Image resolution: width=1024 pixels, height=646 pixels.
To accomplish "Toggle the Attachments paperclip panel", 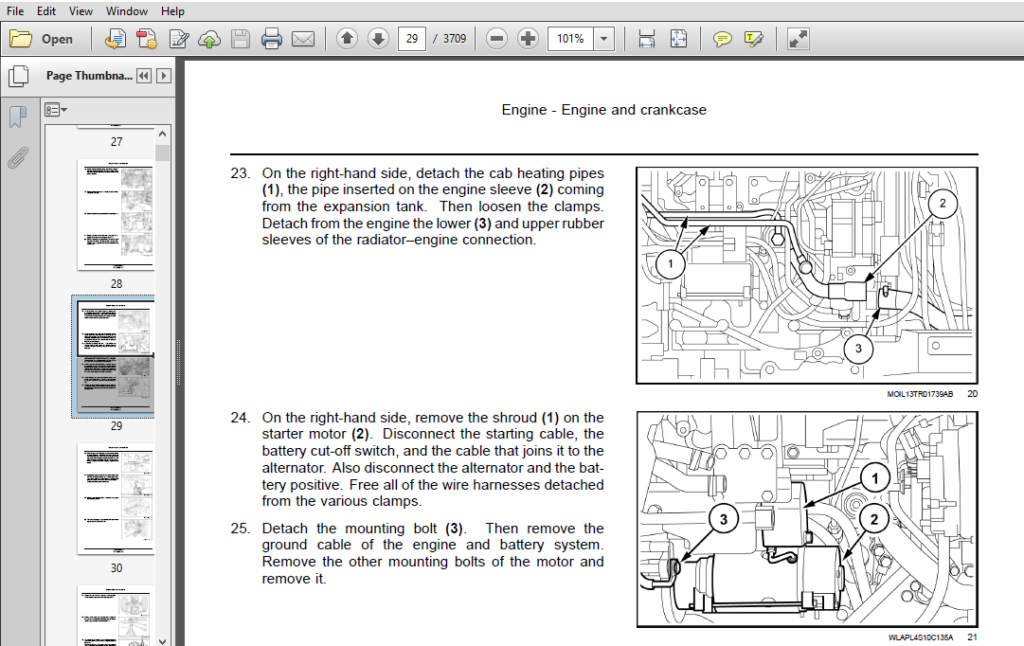I will pyautogui.click(x=18, y=157).
